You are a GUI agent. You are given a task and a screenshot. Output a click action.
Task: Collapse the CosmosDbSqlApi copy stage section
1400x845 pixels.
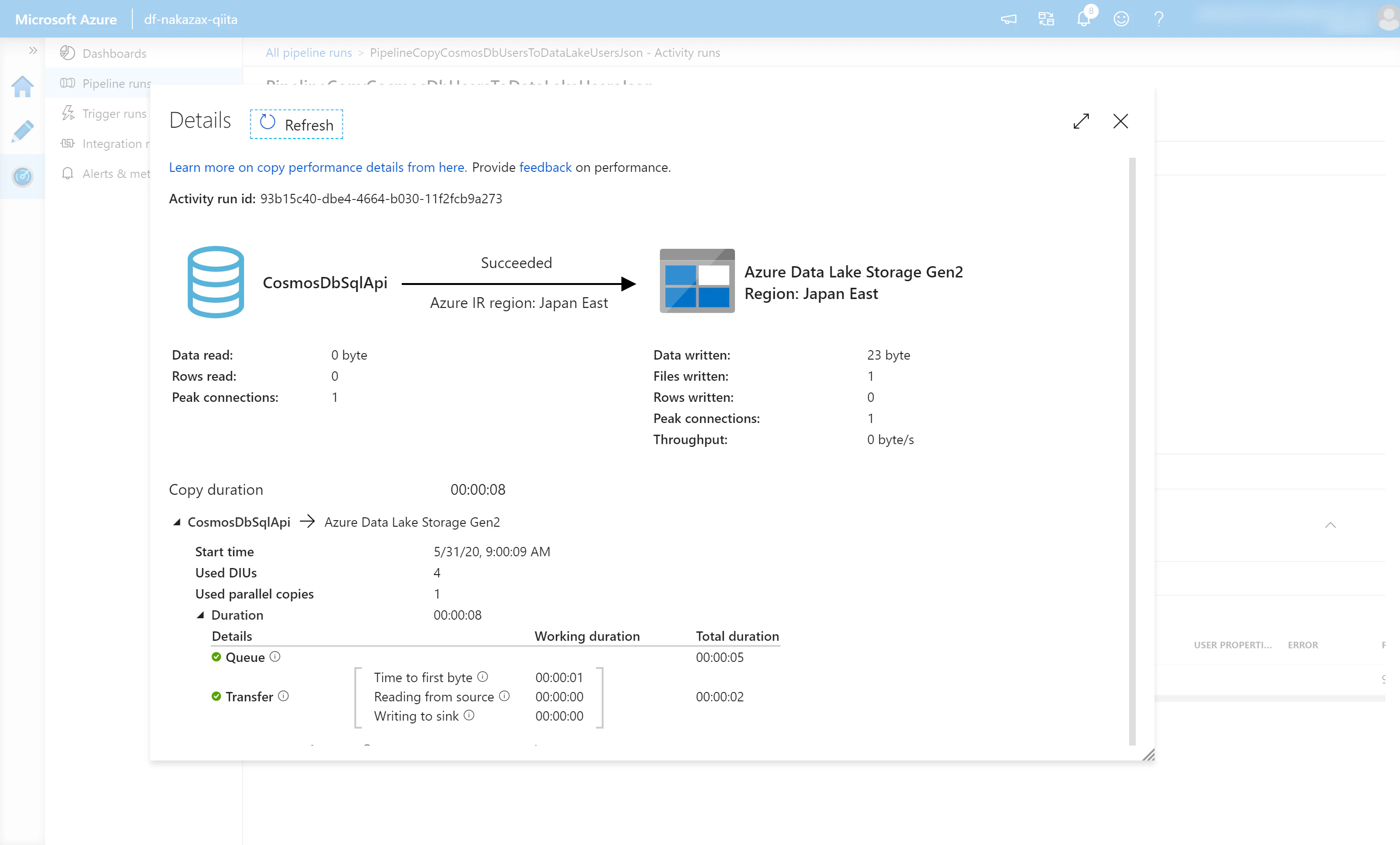[x=177, y=522]
